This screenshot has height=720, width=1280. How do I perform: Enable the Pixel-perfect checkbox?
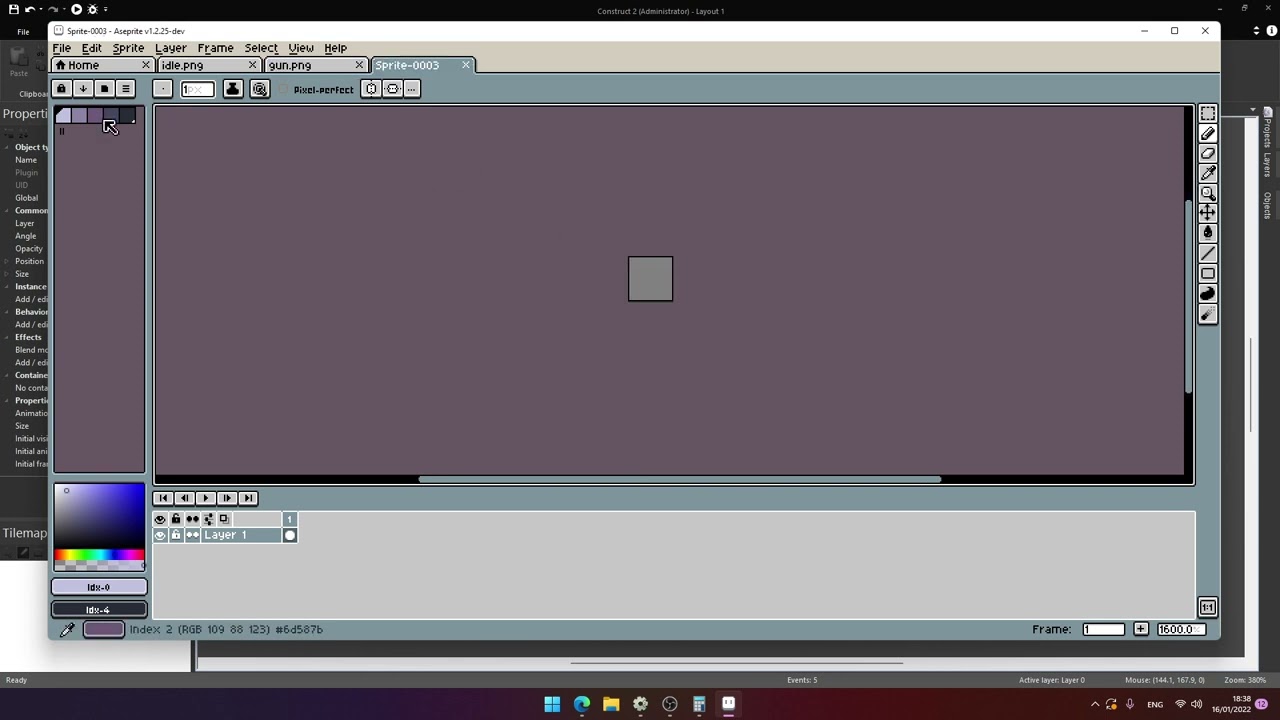click(x=285, y=90)
